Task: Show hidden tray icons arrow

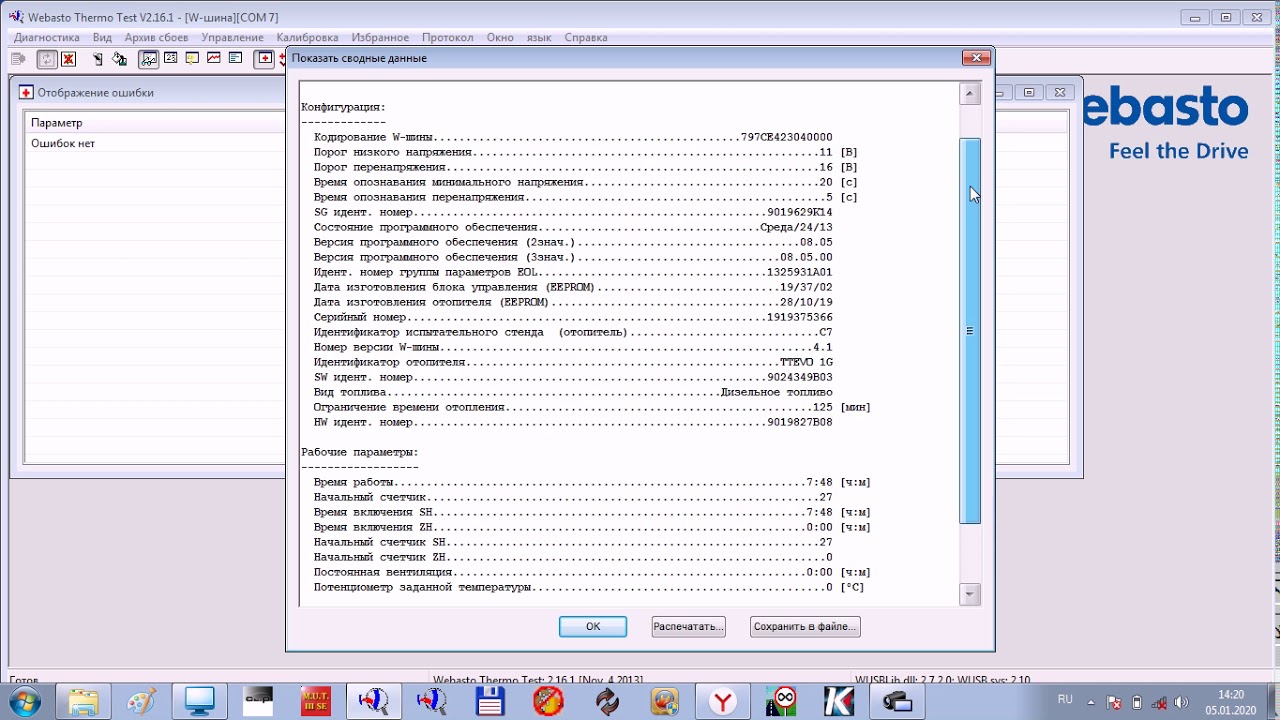Action: coord(1092,702)
